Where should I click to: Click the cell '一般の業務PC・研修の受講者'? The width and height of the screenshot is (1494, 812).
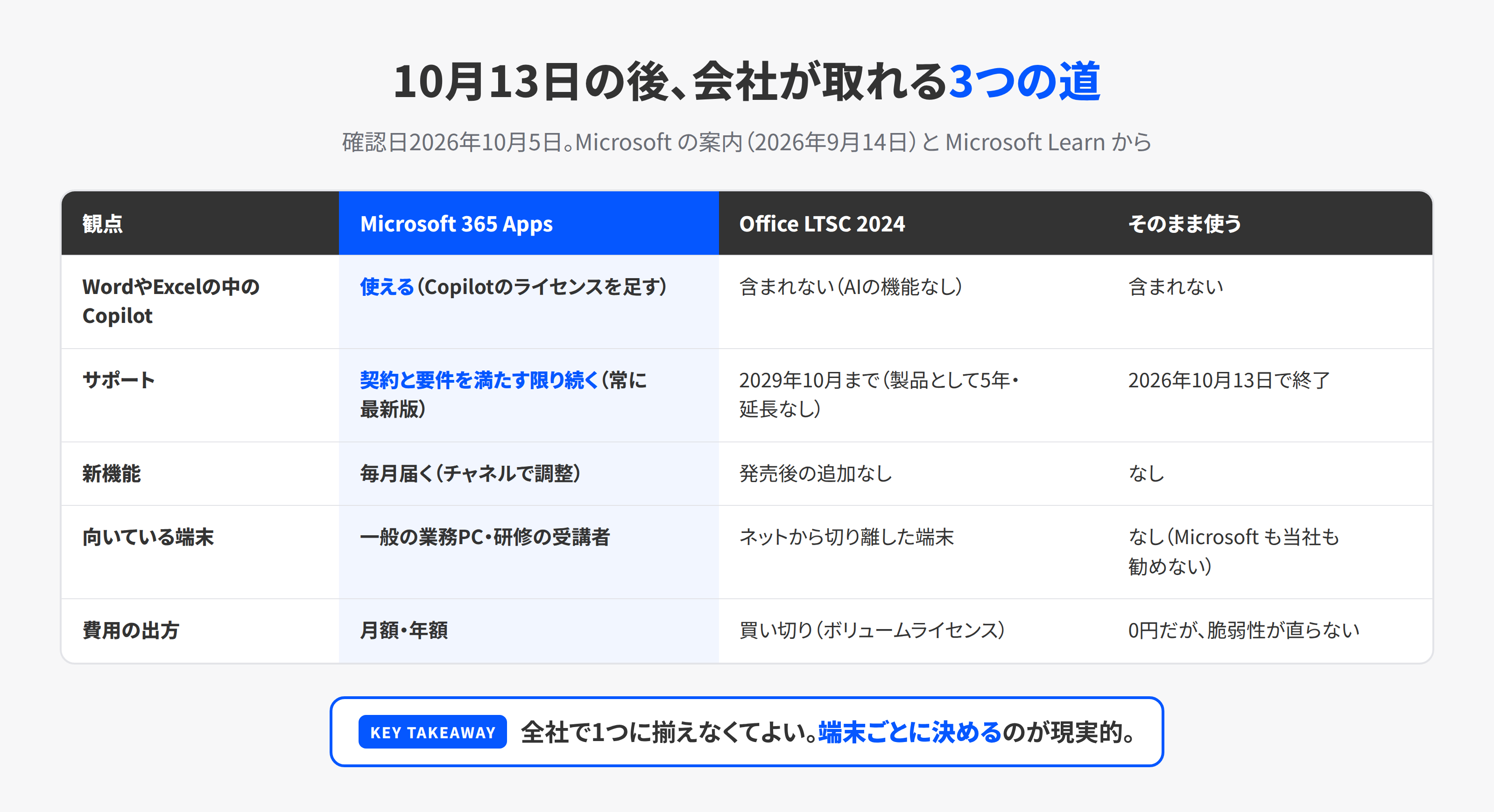(529, 552)
